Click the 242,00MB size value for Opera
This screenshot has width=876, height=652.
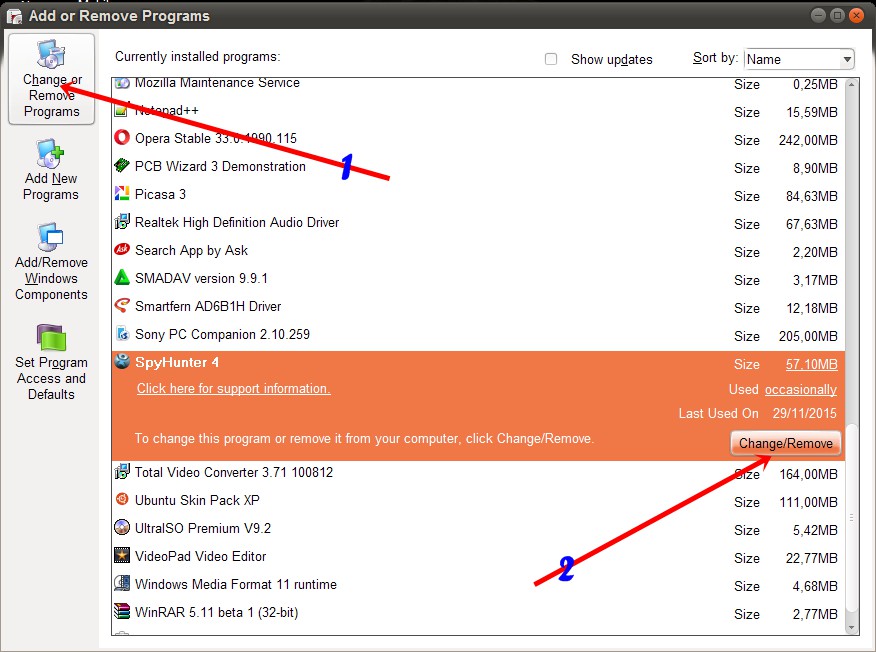coord(808,140)
